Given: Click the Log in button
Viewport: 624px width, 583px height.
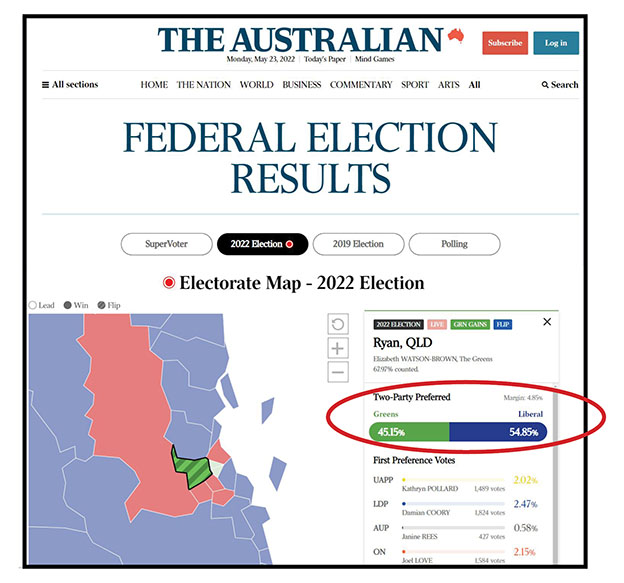Looking at the screenshot, I should [556, 43].
